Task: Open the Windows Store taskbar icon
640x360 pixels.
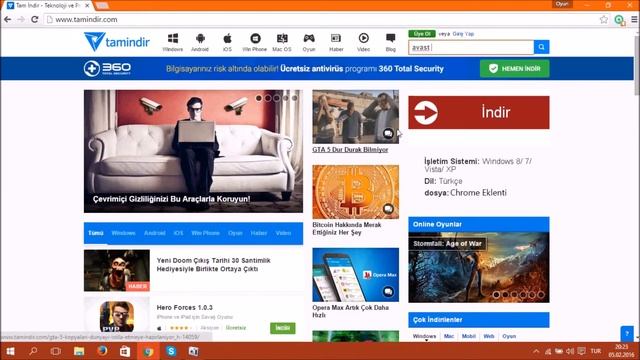Action: click(125, 351)
